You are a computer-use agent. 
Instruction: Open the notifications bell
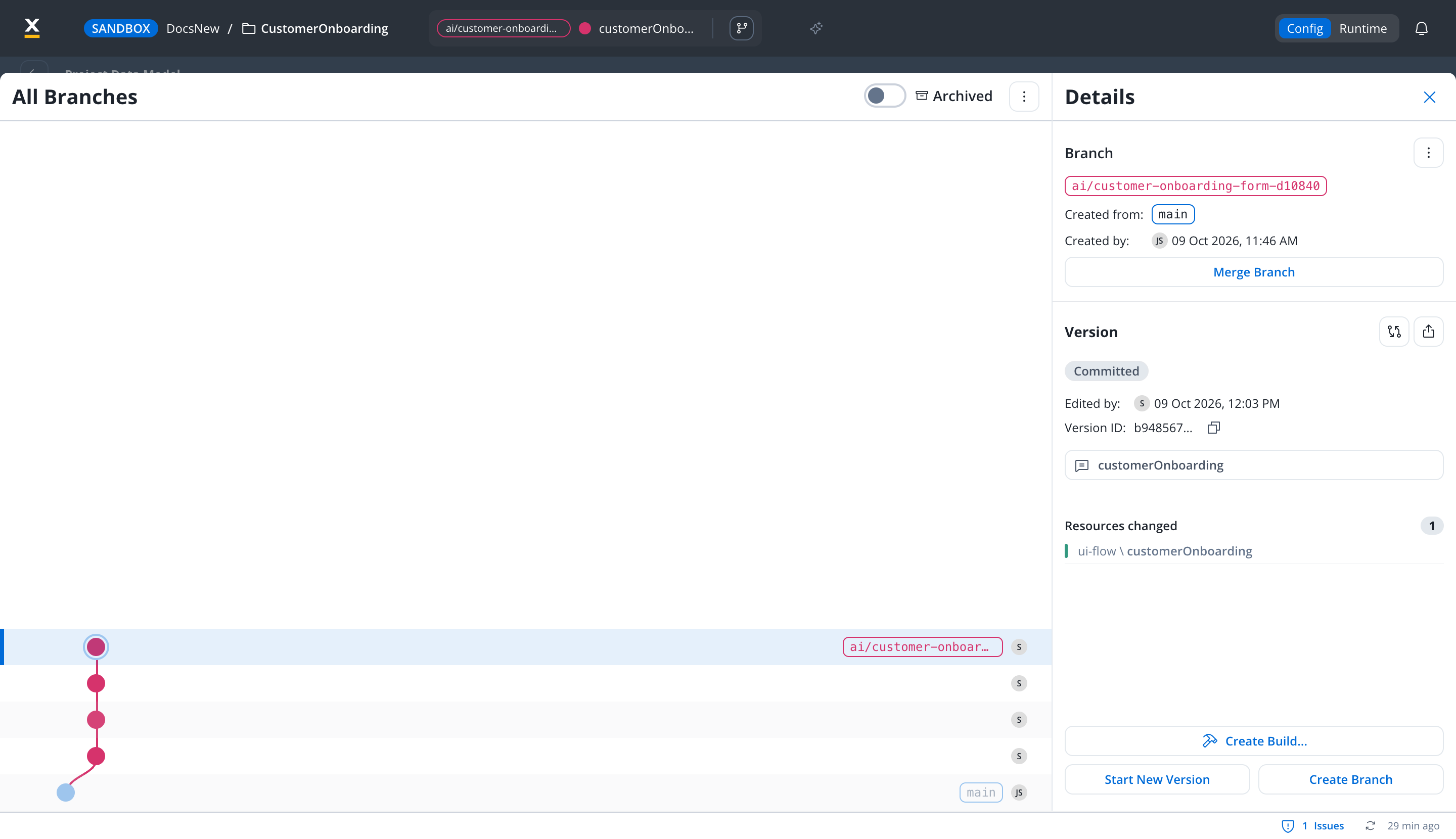[x=1422, y=28]
